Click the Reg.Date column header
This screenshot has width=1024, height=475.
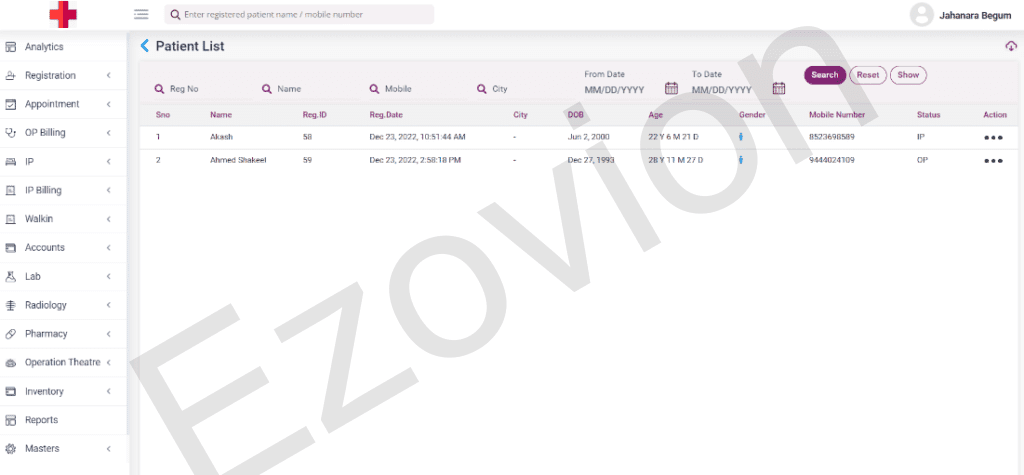(x=386, y=115)
